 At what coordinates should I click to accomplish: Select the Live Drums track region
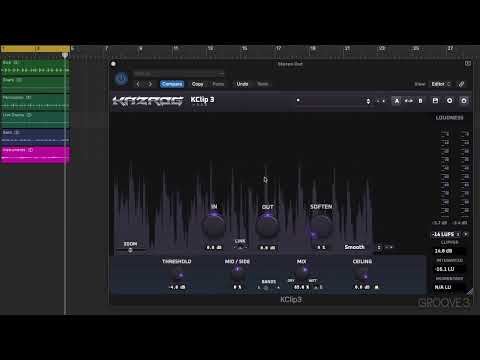click(x=35, y=119)
